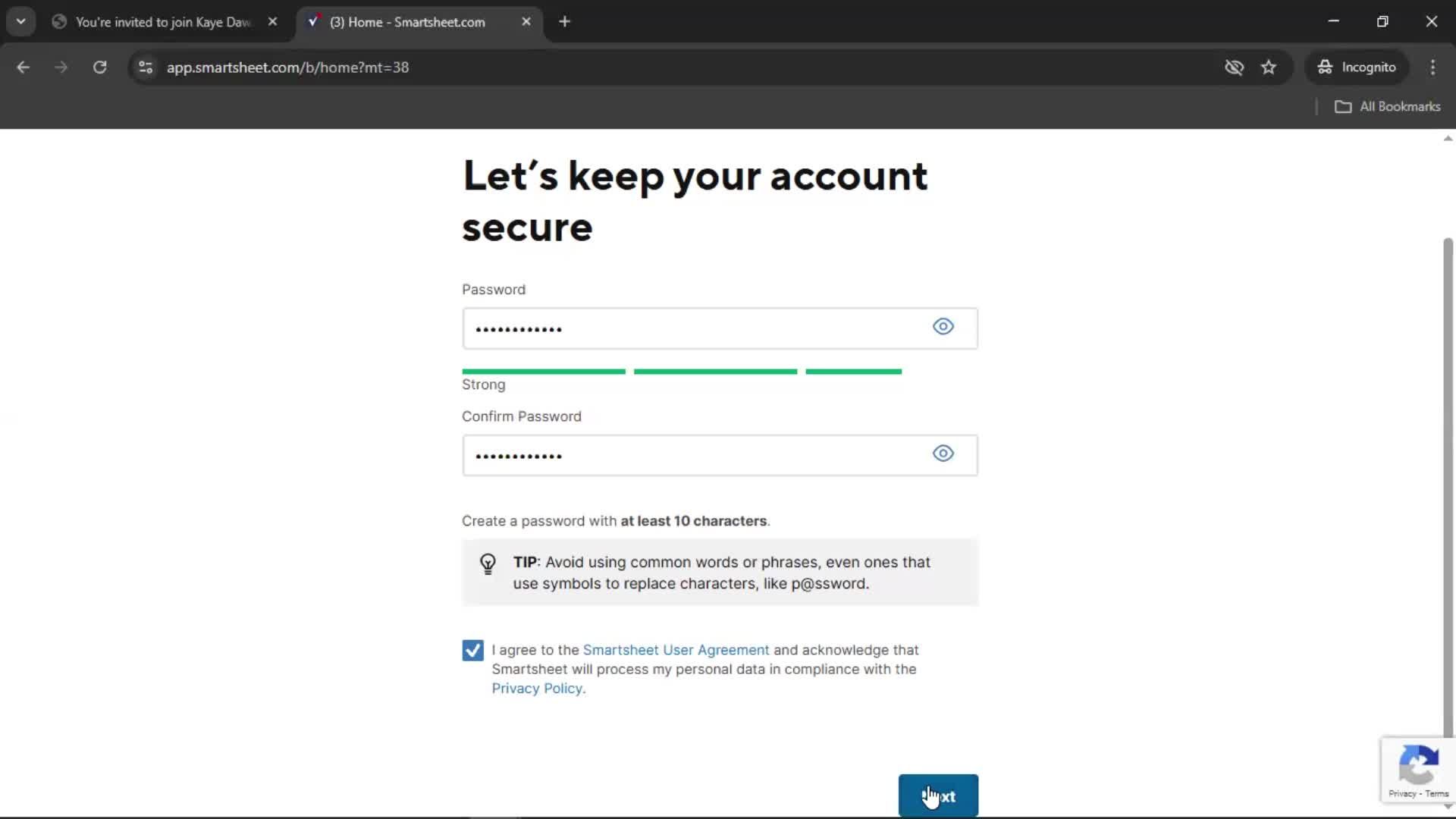Expand the tab search dropdown arrow
Image resolution: width=1456 pixels, height=819 pixels.
click(20, 21)
